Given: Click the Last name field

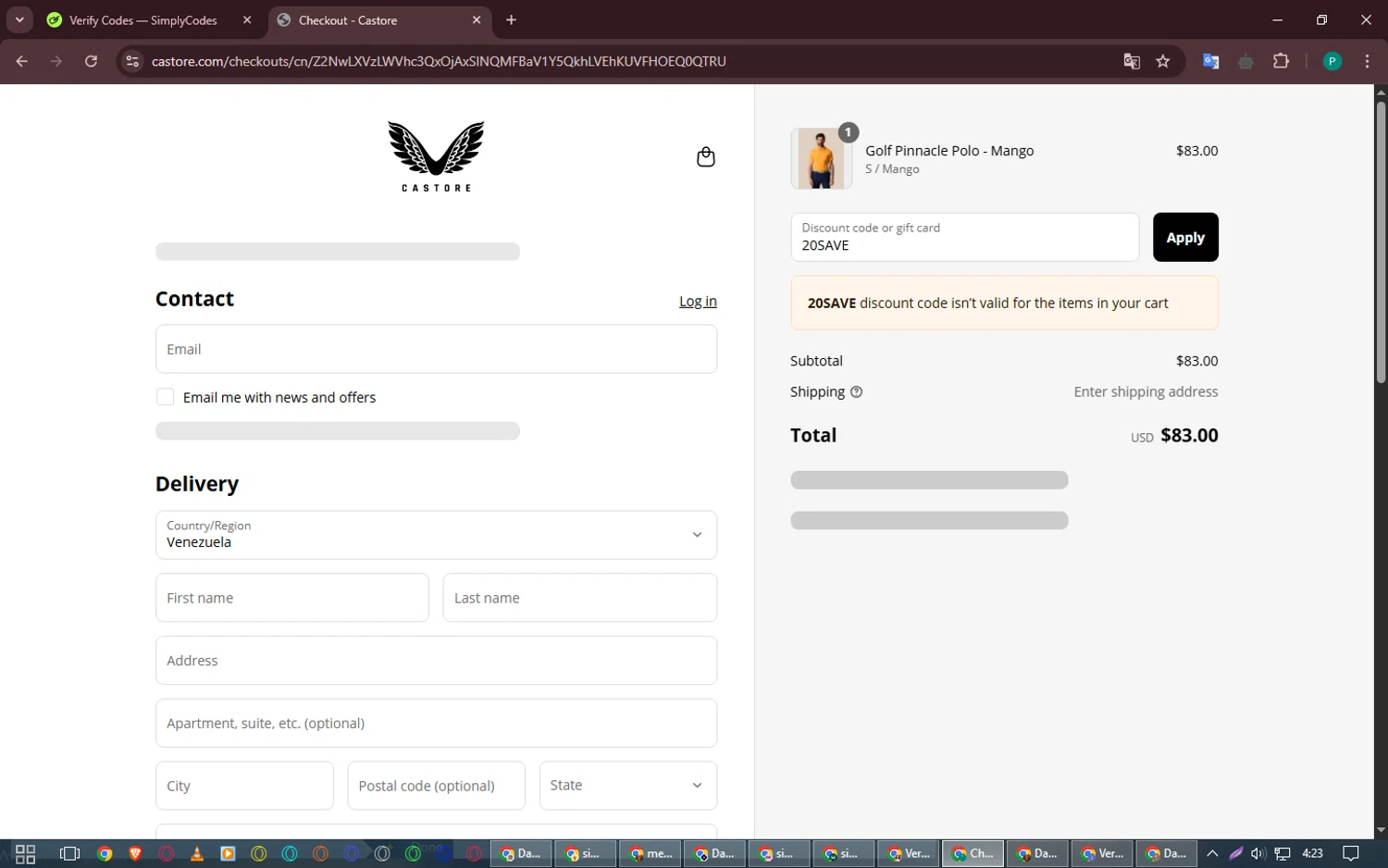Looking at the screenshot, I should [580, 598].
